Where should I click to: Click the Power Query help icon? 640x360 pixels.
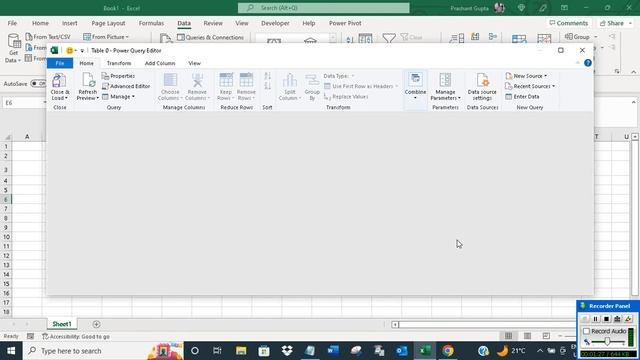pyautogui.click(x=588, y=63)
